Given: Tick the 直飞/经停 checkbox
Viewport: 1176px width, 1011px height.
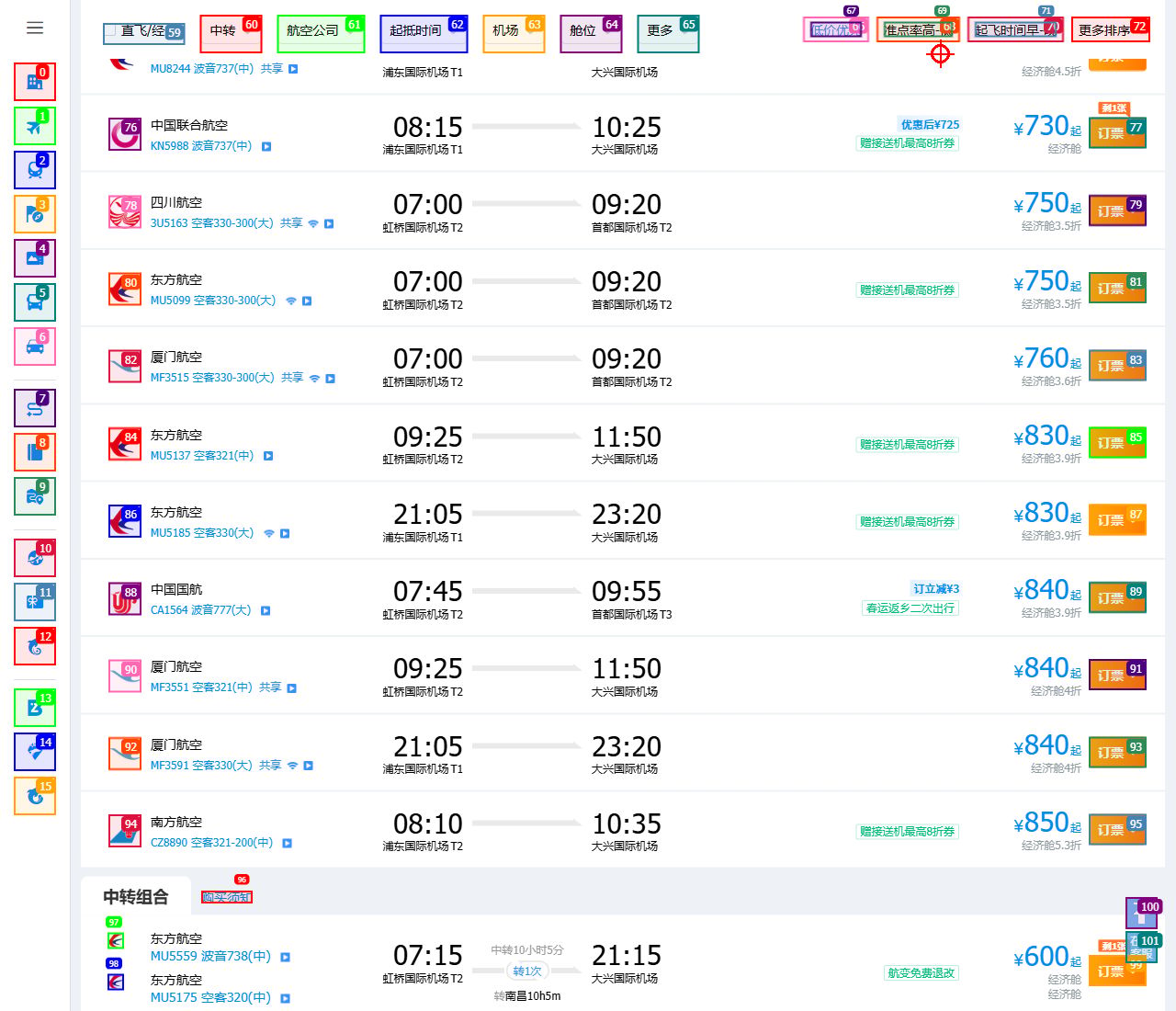Looking at the screenshot, I should [x=110, y=30].
